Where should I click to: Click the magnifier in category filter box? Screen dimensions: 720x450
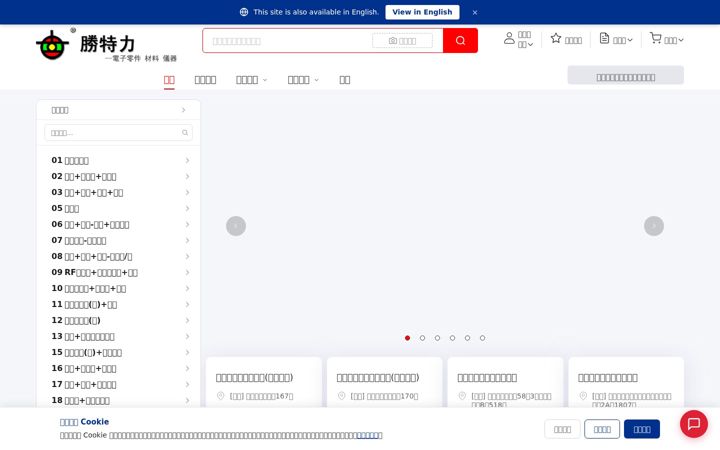click(185, 133)
